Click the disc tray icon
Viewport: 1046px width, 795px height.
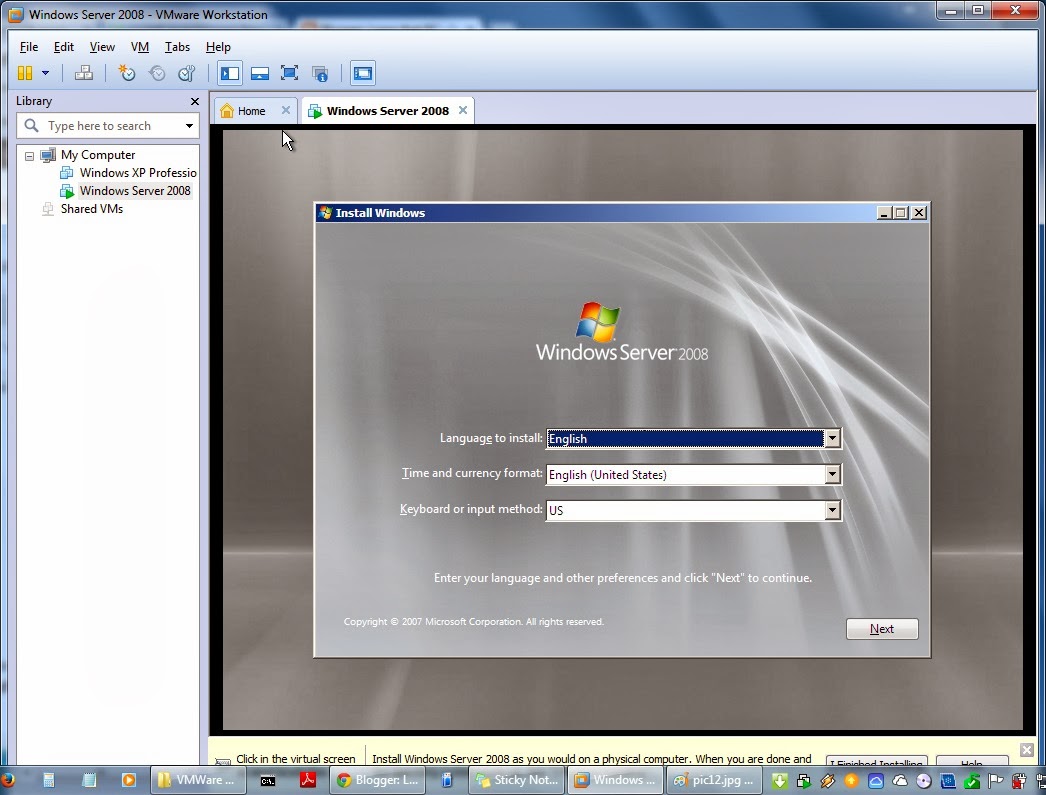click(x=924, y=780)
